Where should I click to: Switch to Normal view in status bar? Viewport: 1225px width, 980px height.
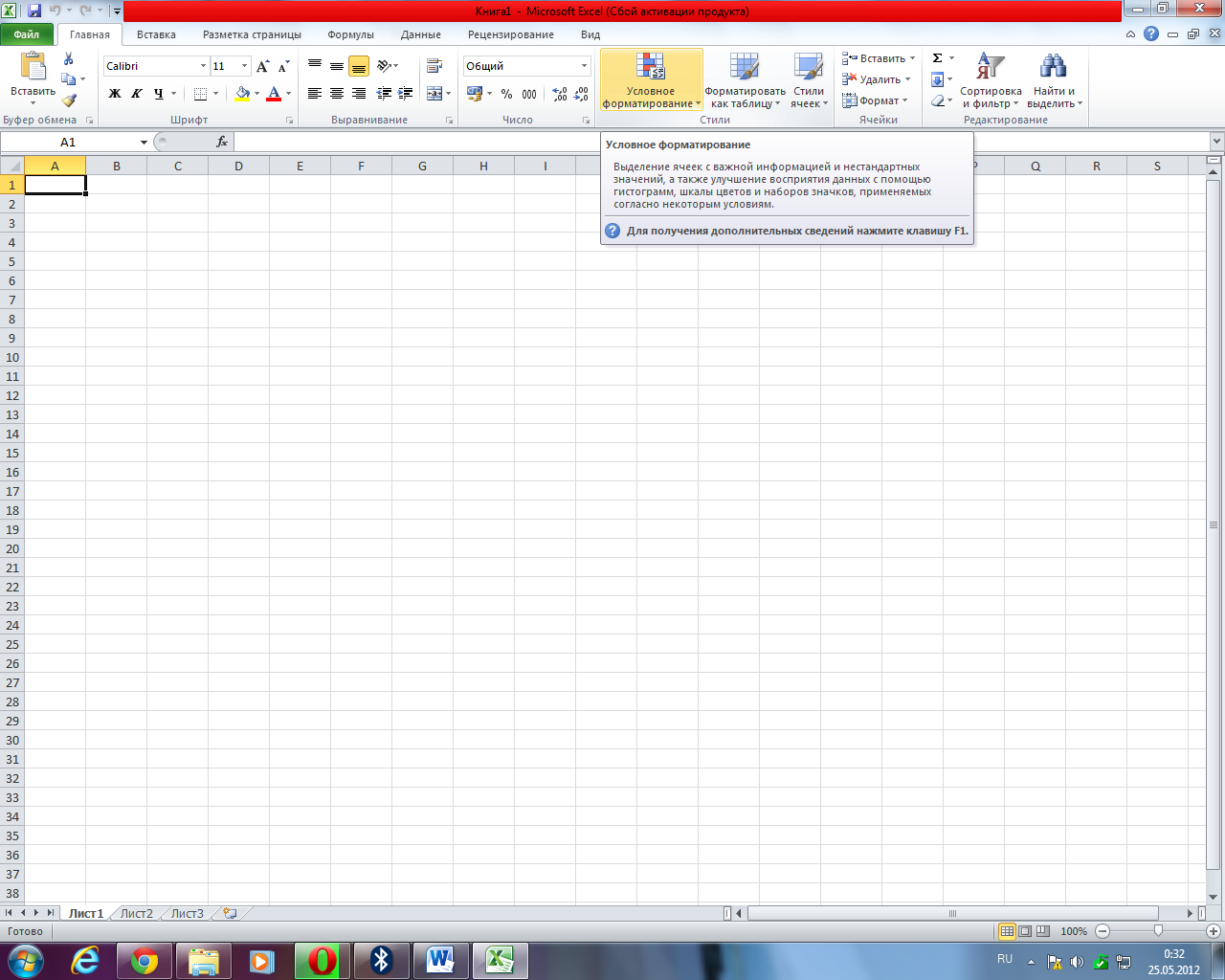point(1007,931)
